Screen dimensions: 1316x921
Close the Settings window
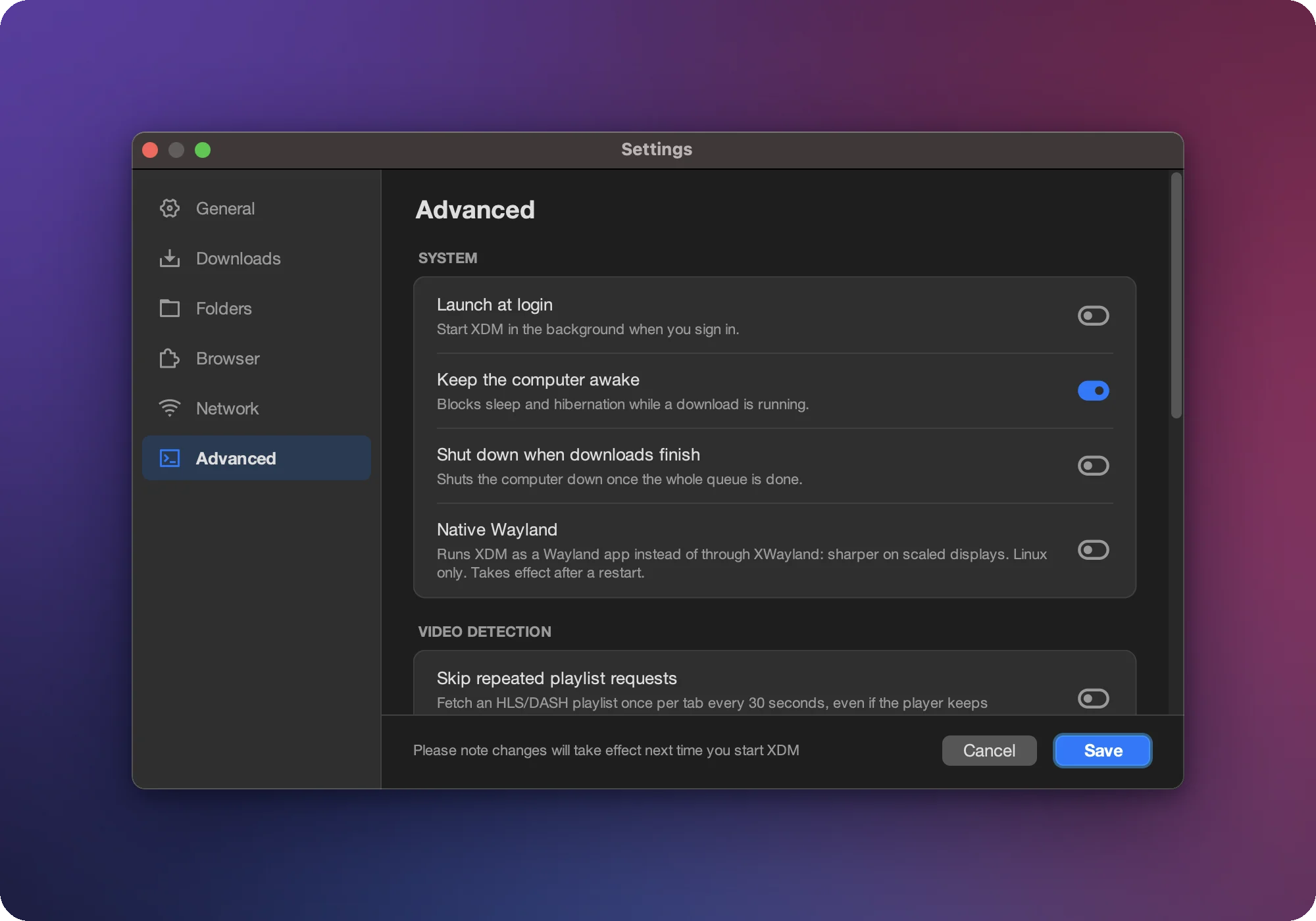point(150,150)
